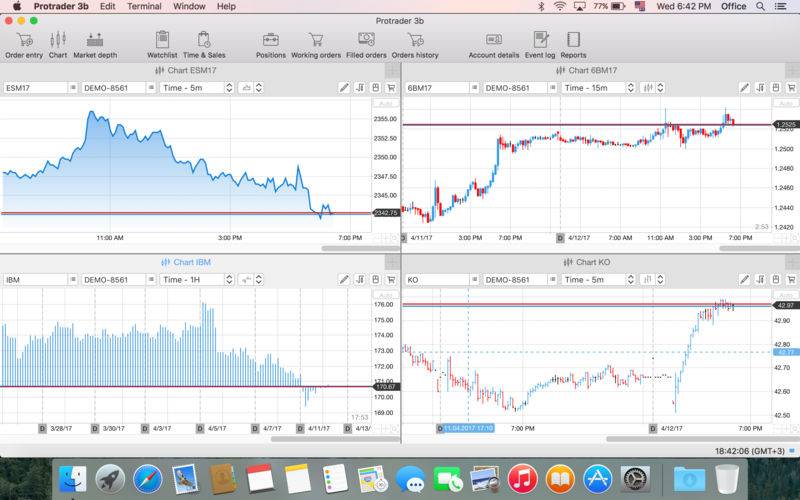Screen dimensions: 800x500
Task: Open symbol lookup list next to ESM17 field
Action: [x=73, y=88]
